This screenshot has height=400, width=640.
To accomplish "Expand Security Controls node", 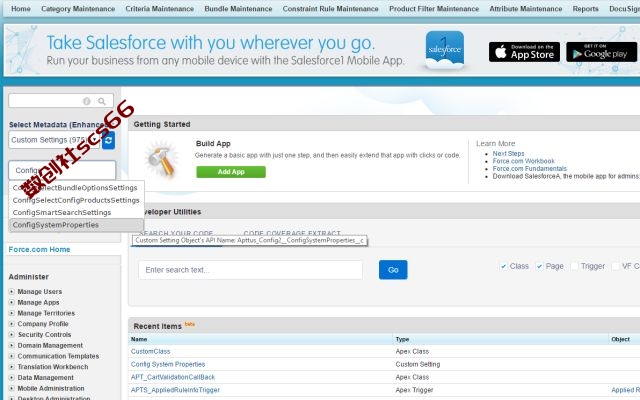I will coord(11,334).
